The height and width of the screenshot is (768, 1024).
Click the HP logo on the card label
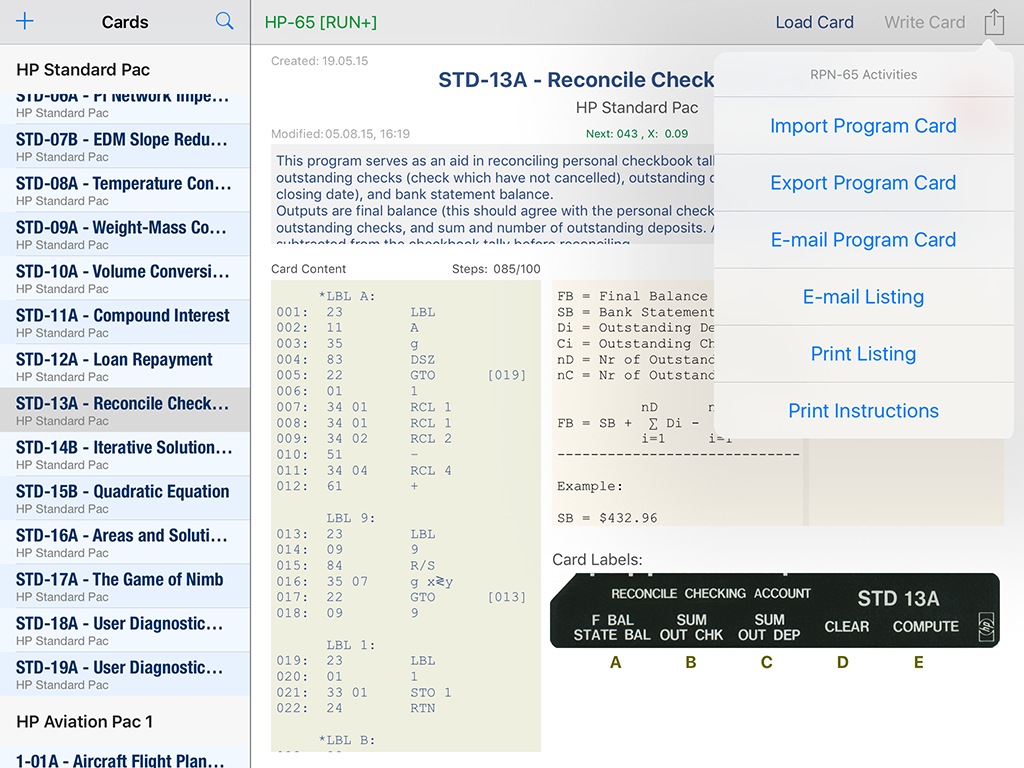pos(986,627)
